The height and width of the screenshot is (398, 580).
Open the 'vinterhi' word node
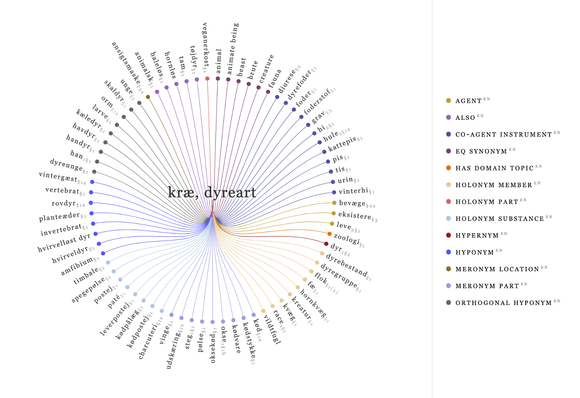(x=357, y=191)
